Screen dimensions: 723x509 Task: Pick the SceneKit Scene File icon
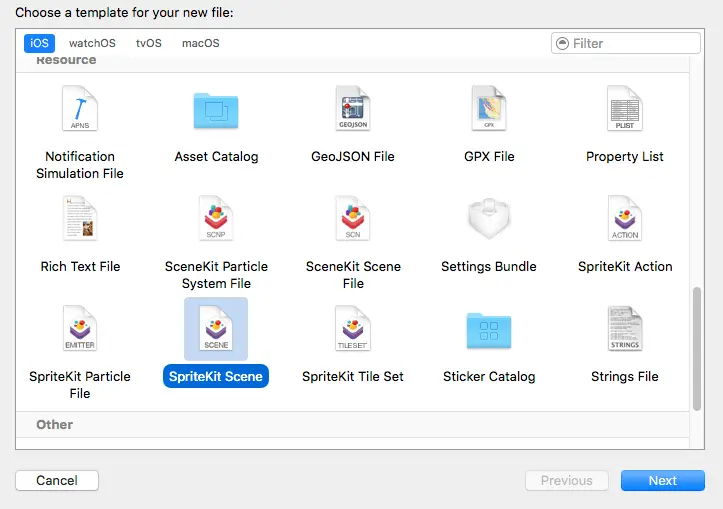click(353, 219)
